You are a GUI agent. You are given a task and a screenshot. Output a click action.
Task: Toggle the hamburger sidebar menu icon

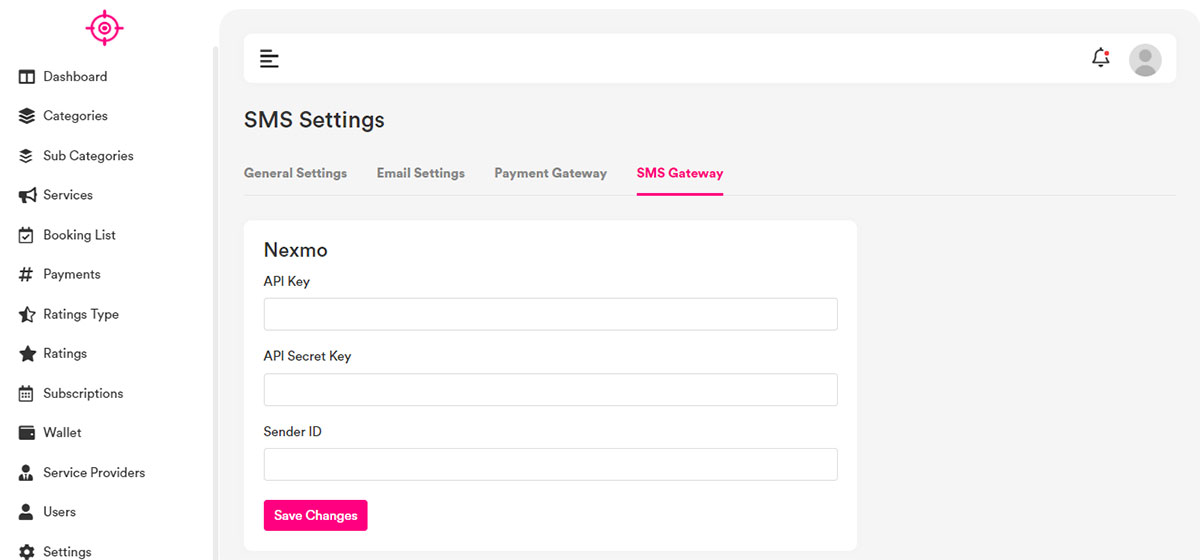click(269, 59)
